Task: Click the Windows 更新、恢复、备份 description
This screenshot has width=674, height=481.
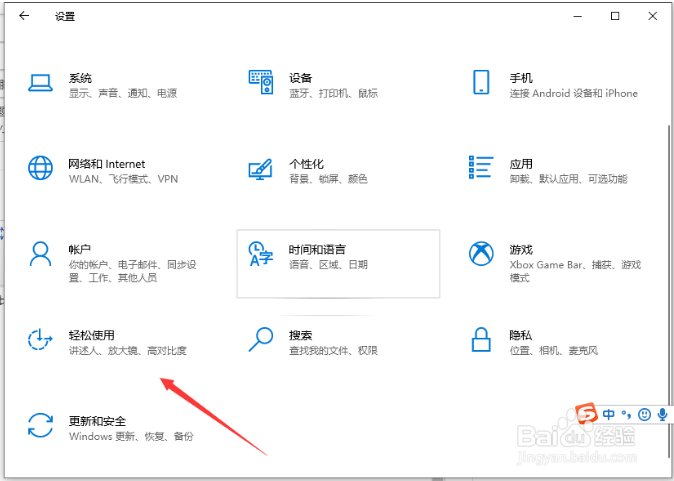Action: click(131, 436)
